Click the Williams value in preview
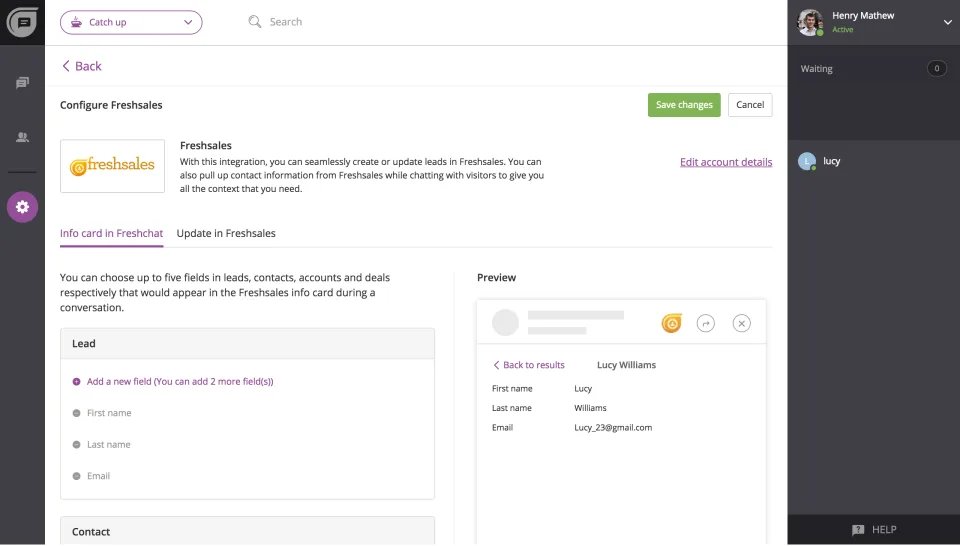 click(x=590, y=408)
